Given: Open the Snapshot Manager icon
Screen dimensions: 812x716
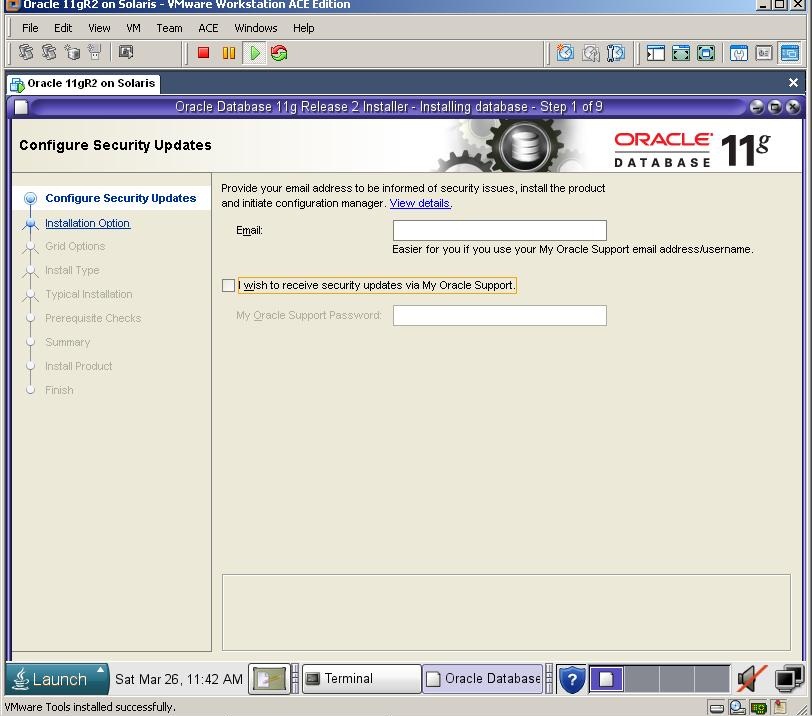Looking at the screenshot, I should click(x=615, y=53).
